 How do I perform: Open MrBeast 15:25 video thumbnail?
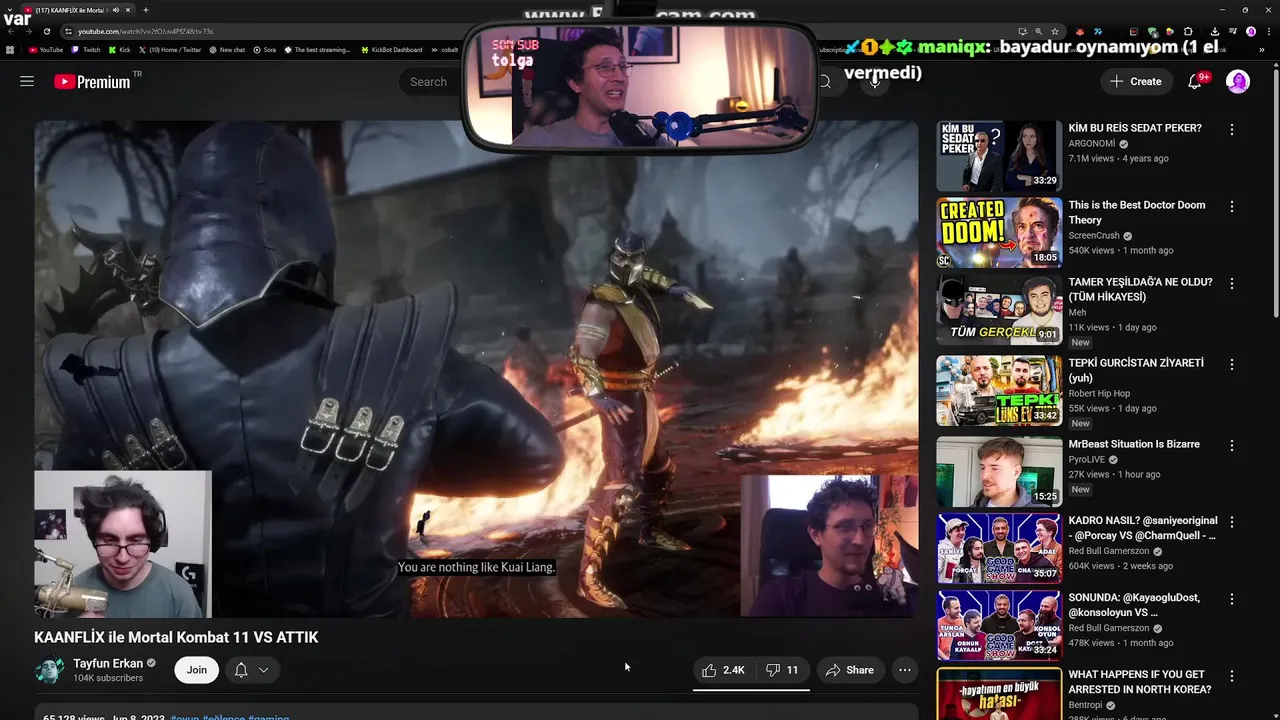[x=999, y=472]
